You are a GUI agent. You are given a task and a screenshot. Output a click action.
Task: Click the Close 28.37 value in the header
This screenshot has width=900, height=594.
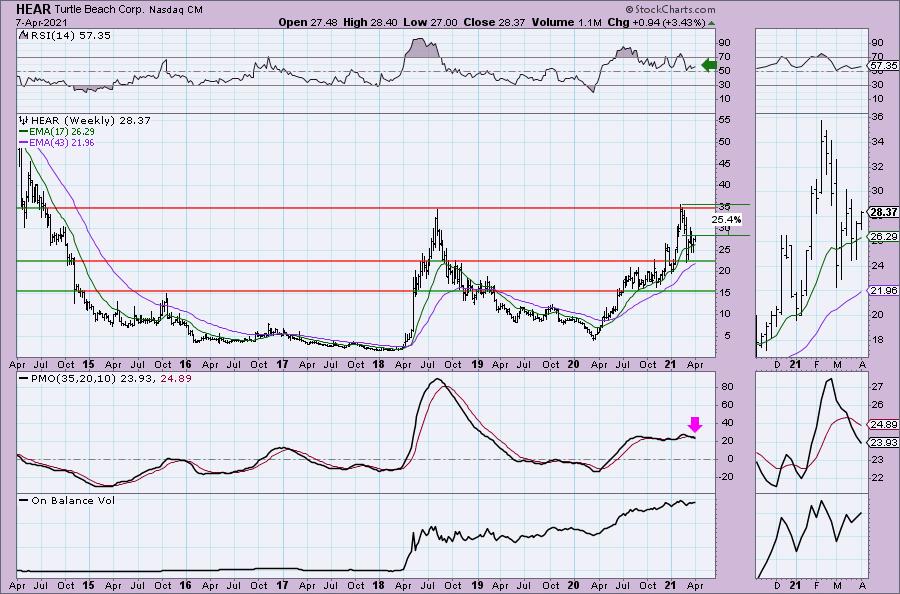(494, 22)
